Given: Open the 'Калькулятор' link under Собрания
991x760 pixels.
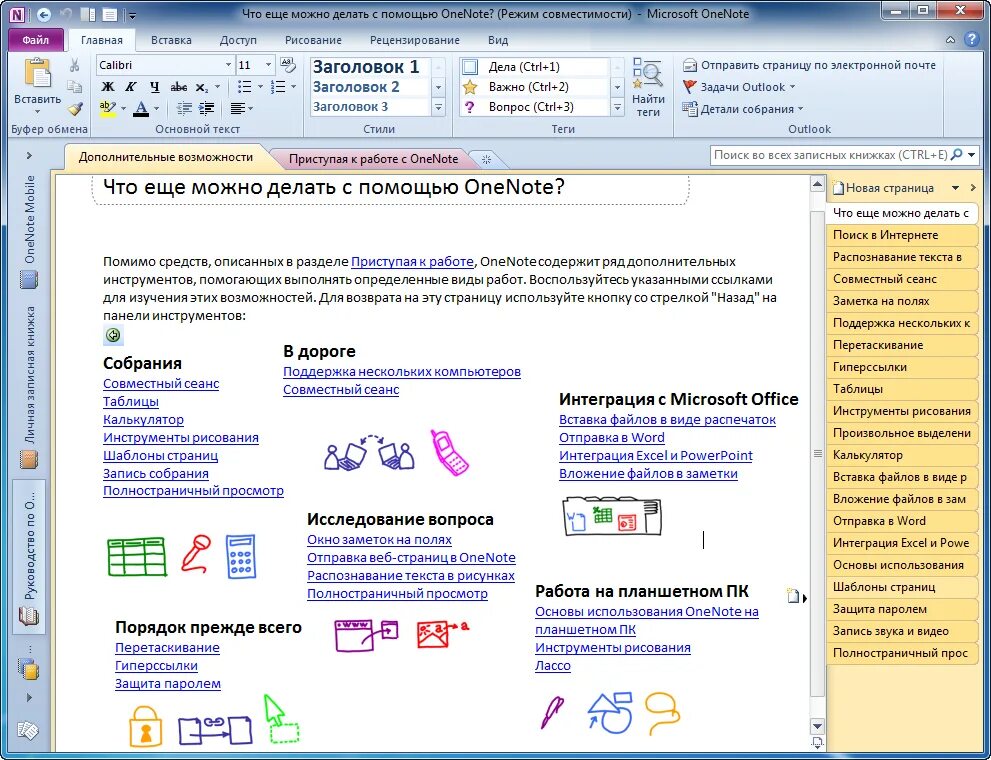Looking at the screenshot, I should point(142,419).
